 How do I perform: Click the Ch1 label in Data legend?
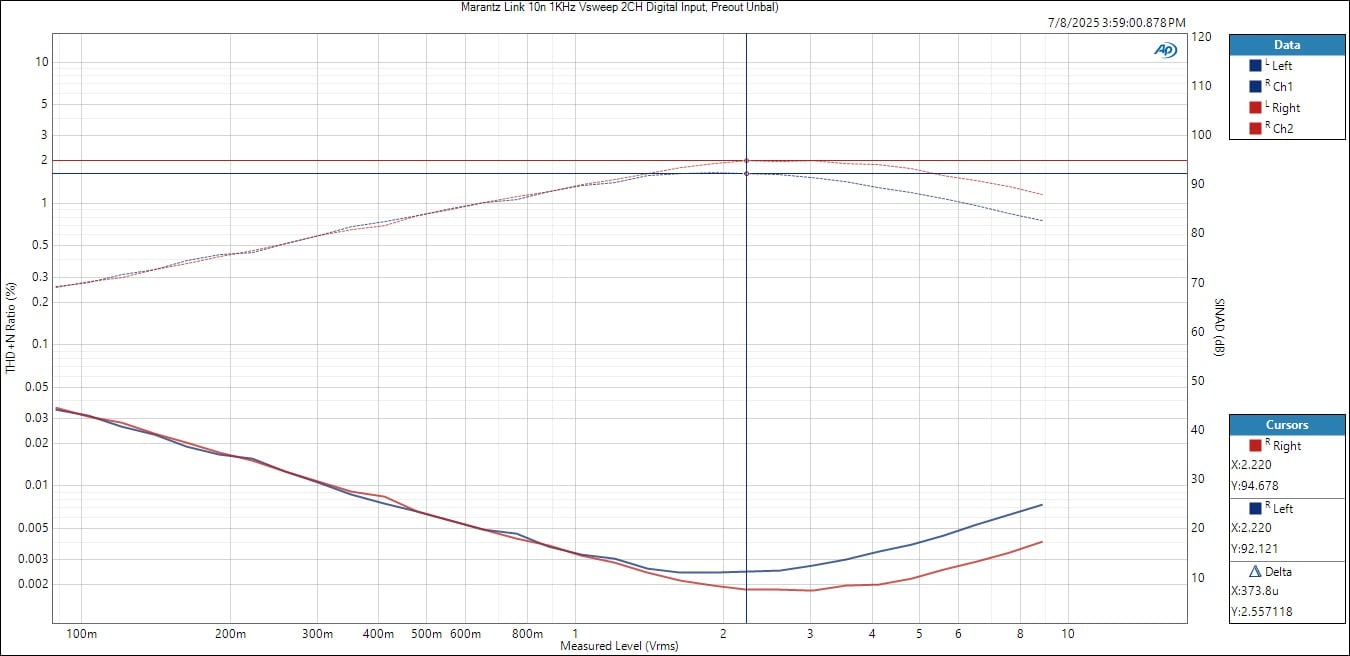click(1282, 87)
